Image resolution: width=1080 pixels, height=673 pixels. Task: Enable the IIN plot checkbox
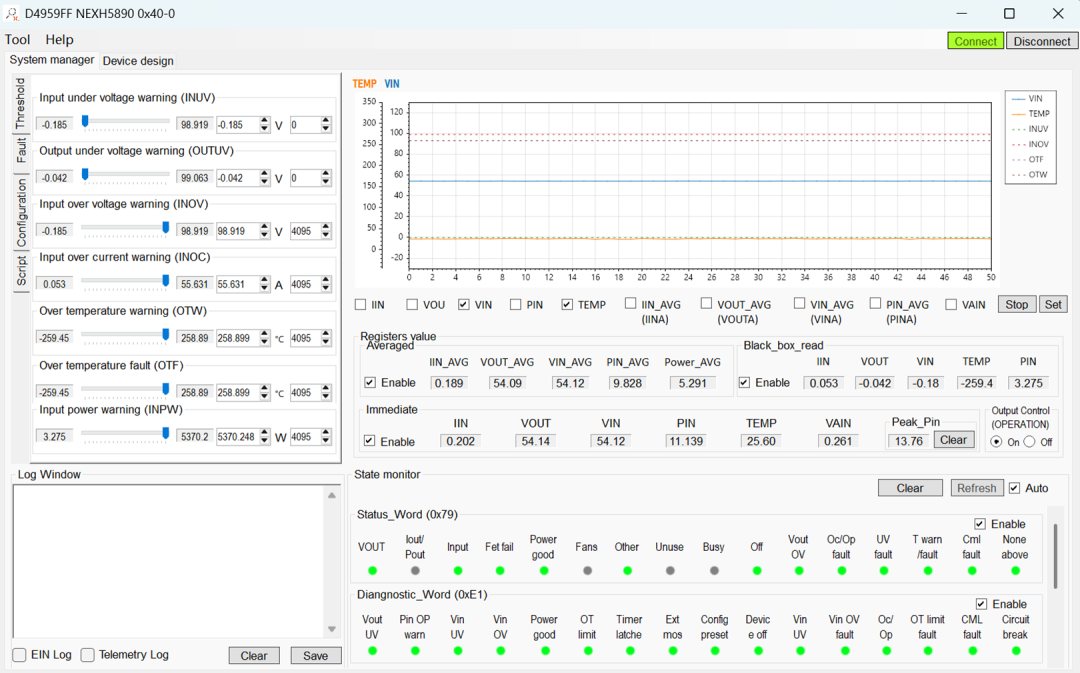coord(360,304)
